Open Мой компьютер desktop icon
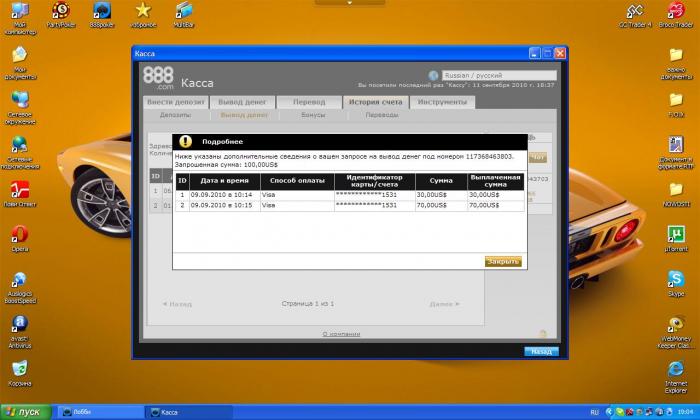 [x=20, y=18]
